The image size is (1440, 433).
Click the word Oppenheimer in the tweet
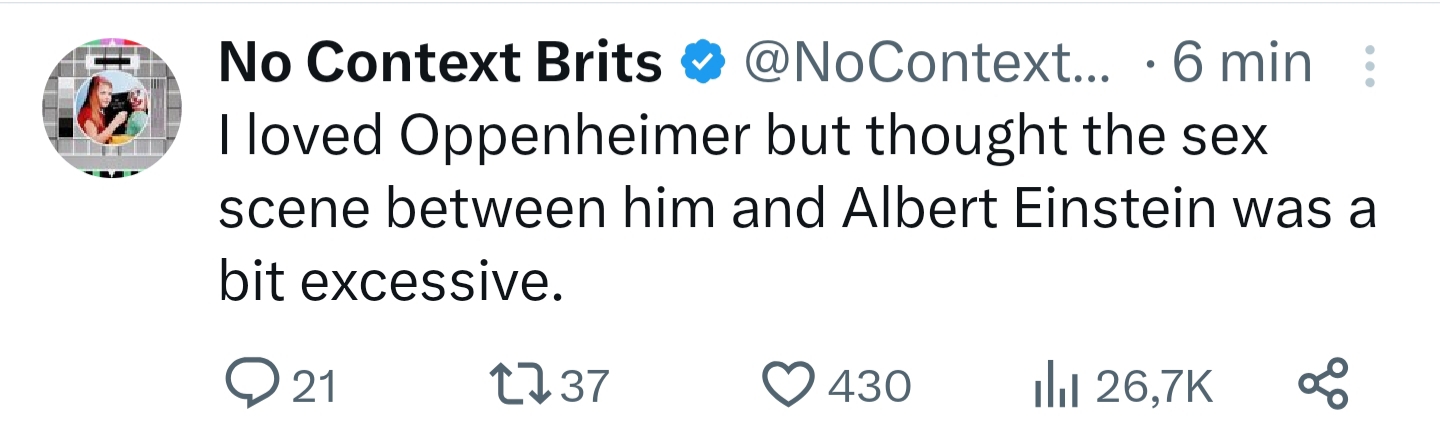(573, 138)
